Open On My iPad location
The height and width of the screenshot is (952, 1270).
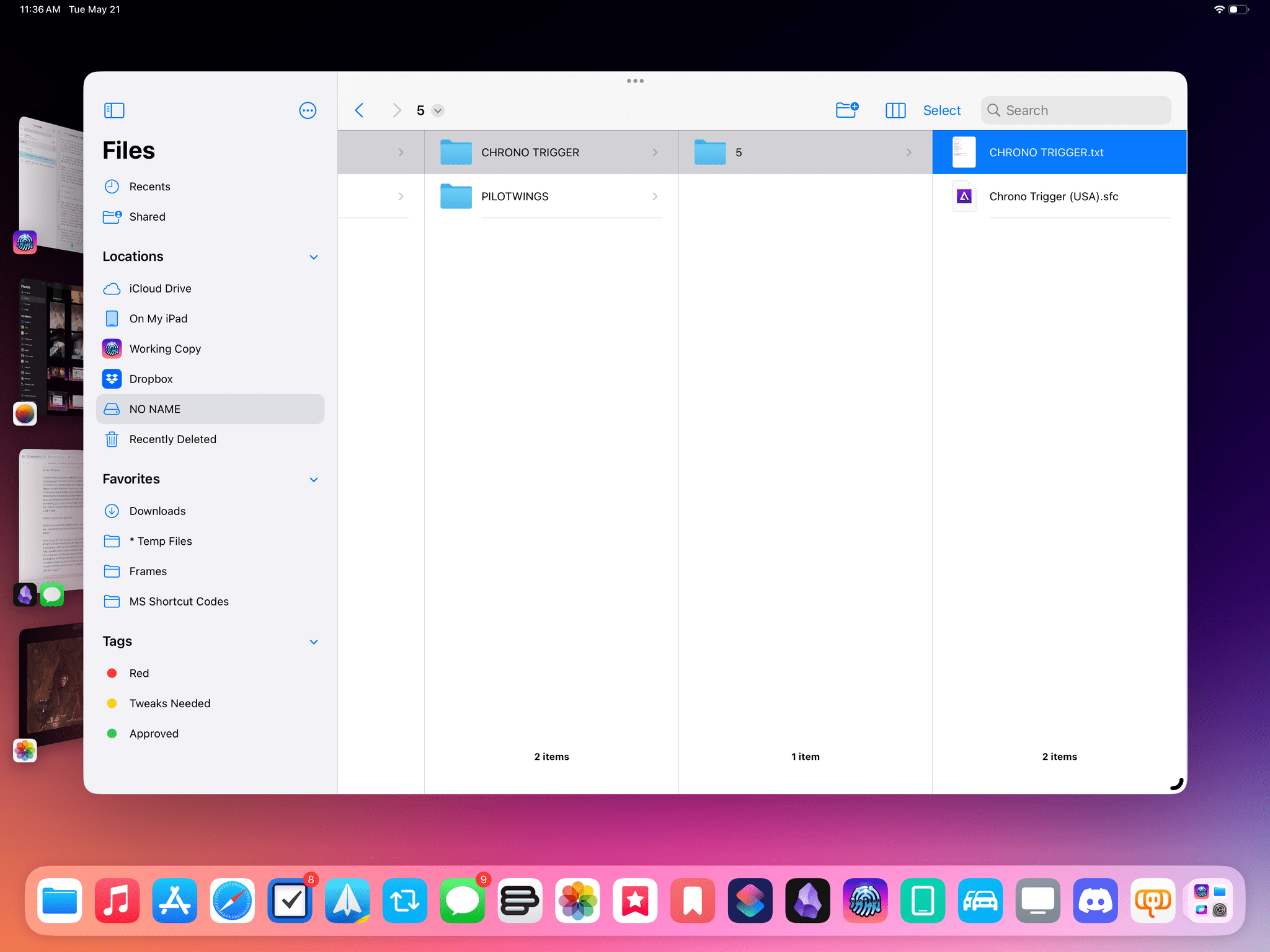pyautogui.click(x=210, y=319)
